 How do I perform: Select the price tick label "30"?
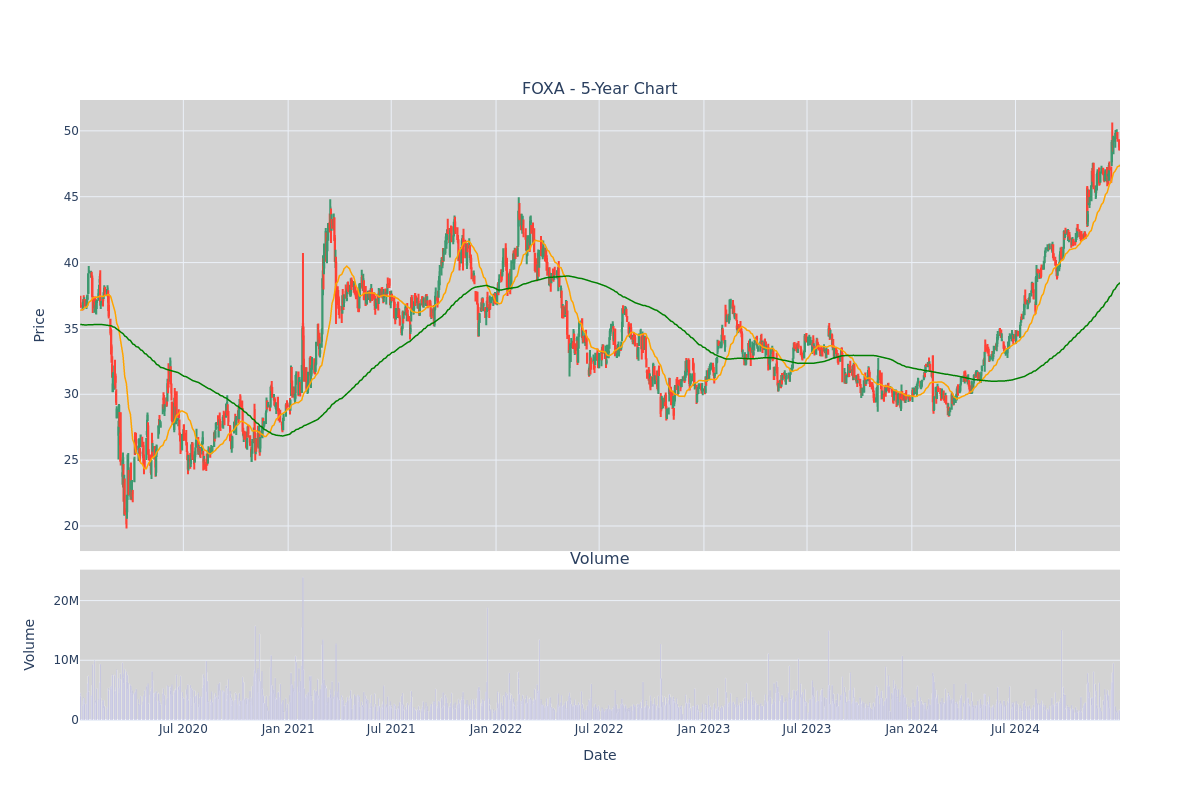tap(71, 394)
